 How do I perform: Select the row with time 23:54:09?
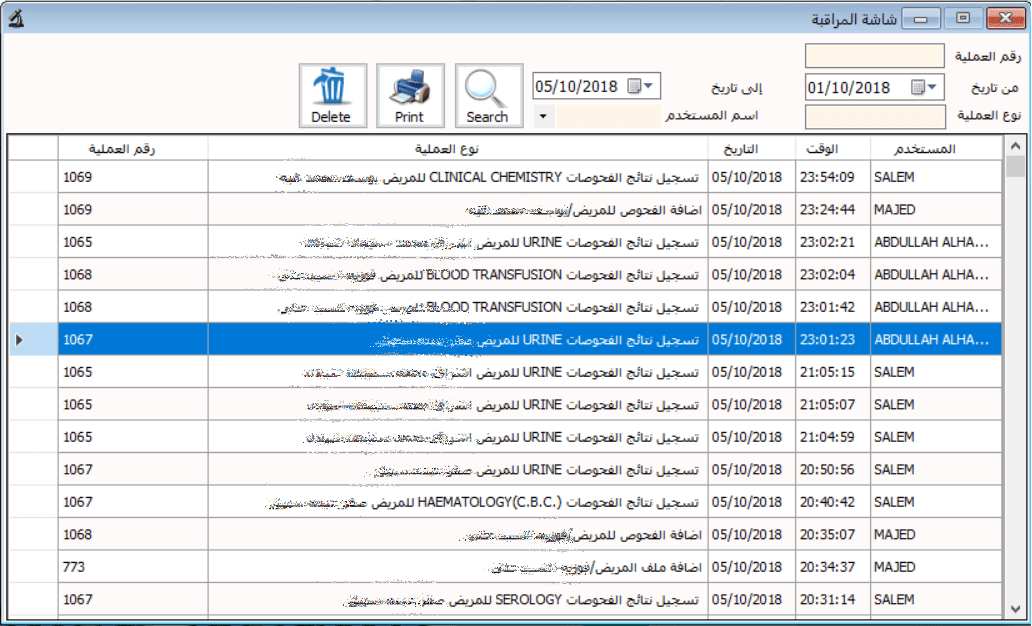(500, 177)
